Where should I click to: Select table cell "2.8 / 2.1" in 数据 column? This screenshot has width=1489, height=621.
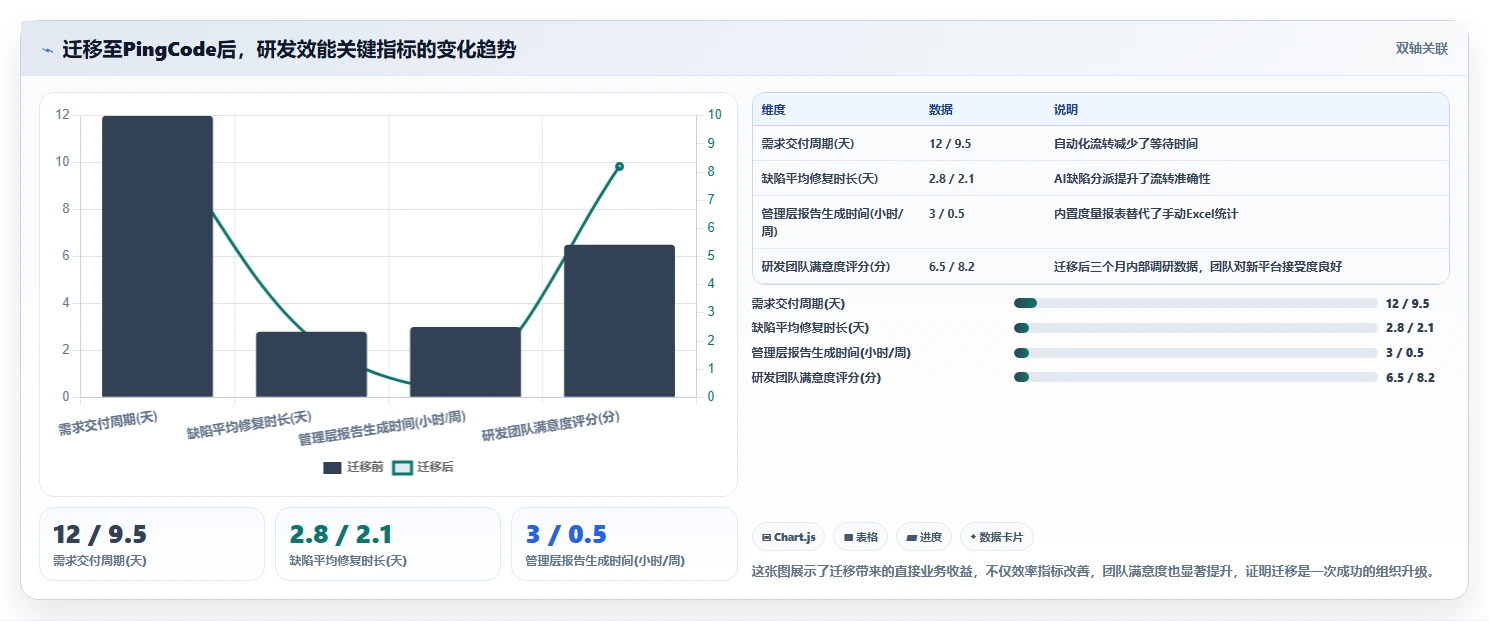pyautogui.click(x=952, y=179)
